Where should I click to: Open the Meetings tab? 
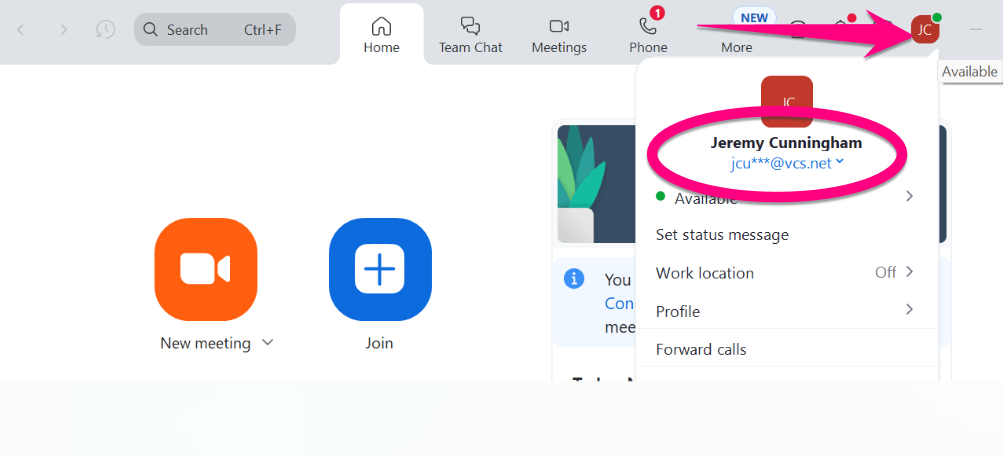559,34
